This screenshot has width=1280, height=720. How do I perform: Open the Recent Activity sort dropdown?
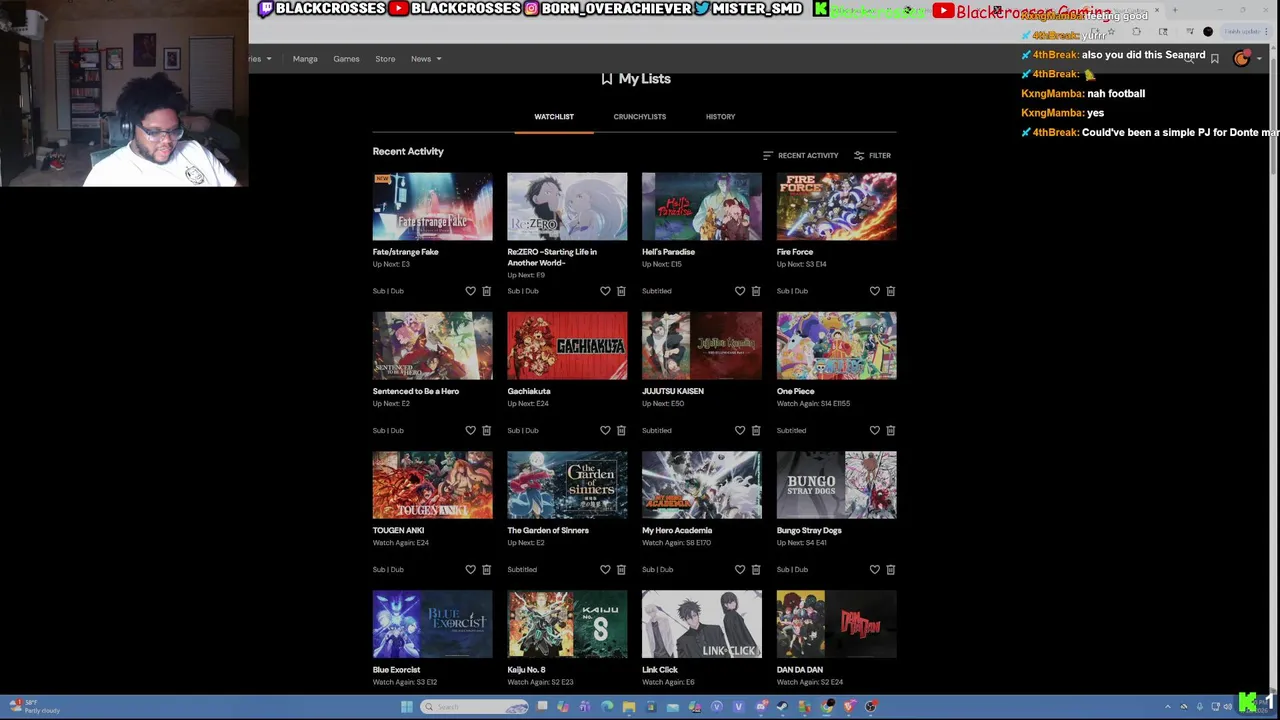[800, 155]
